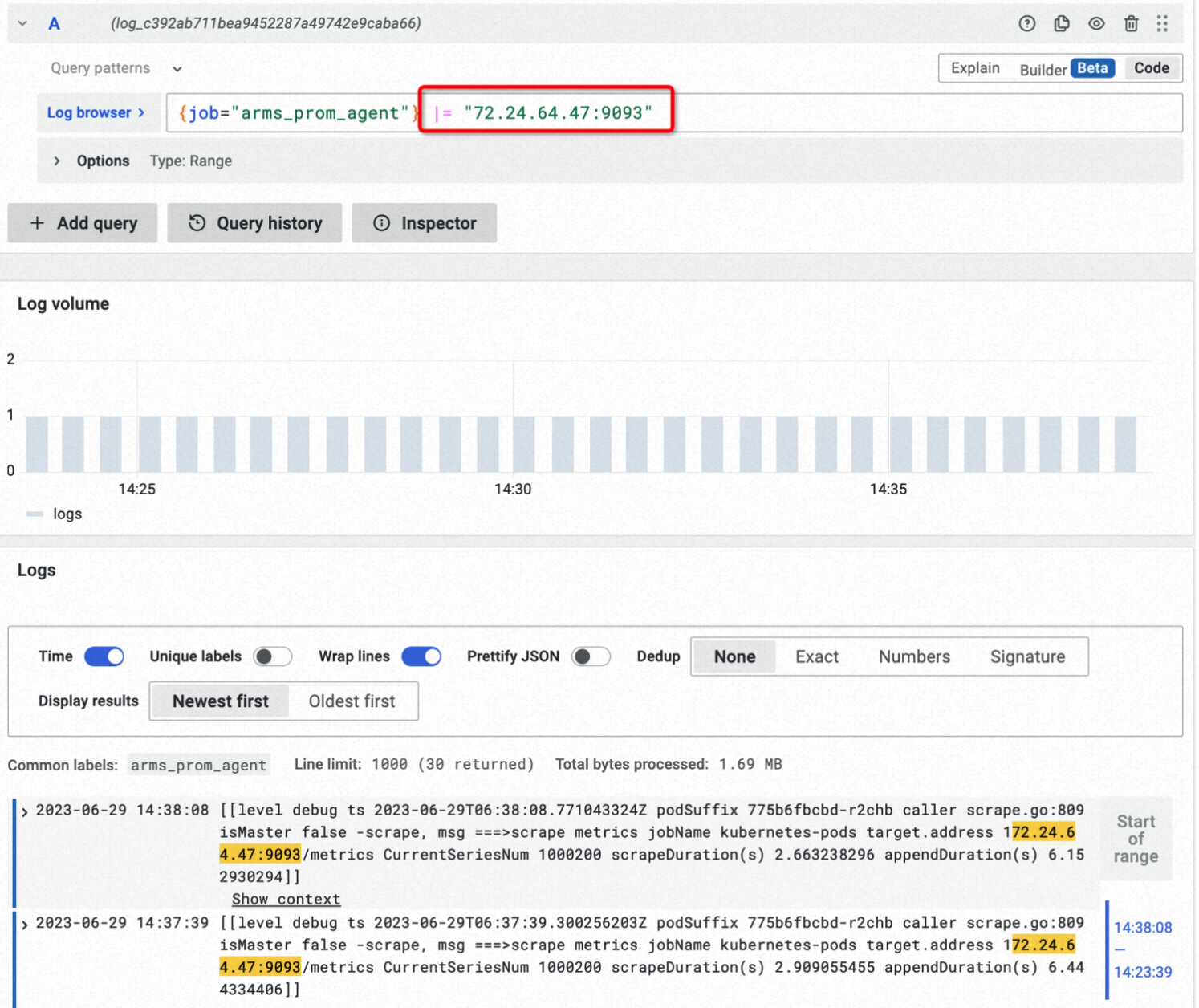The height and width of the screenshot is (1008, 1199).
Task: Choose Oldest first display order
Action: point(352,701)
